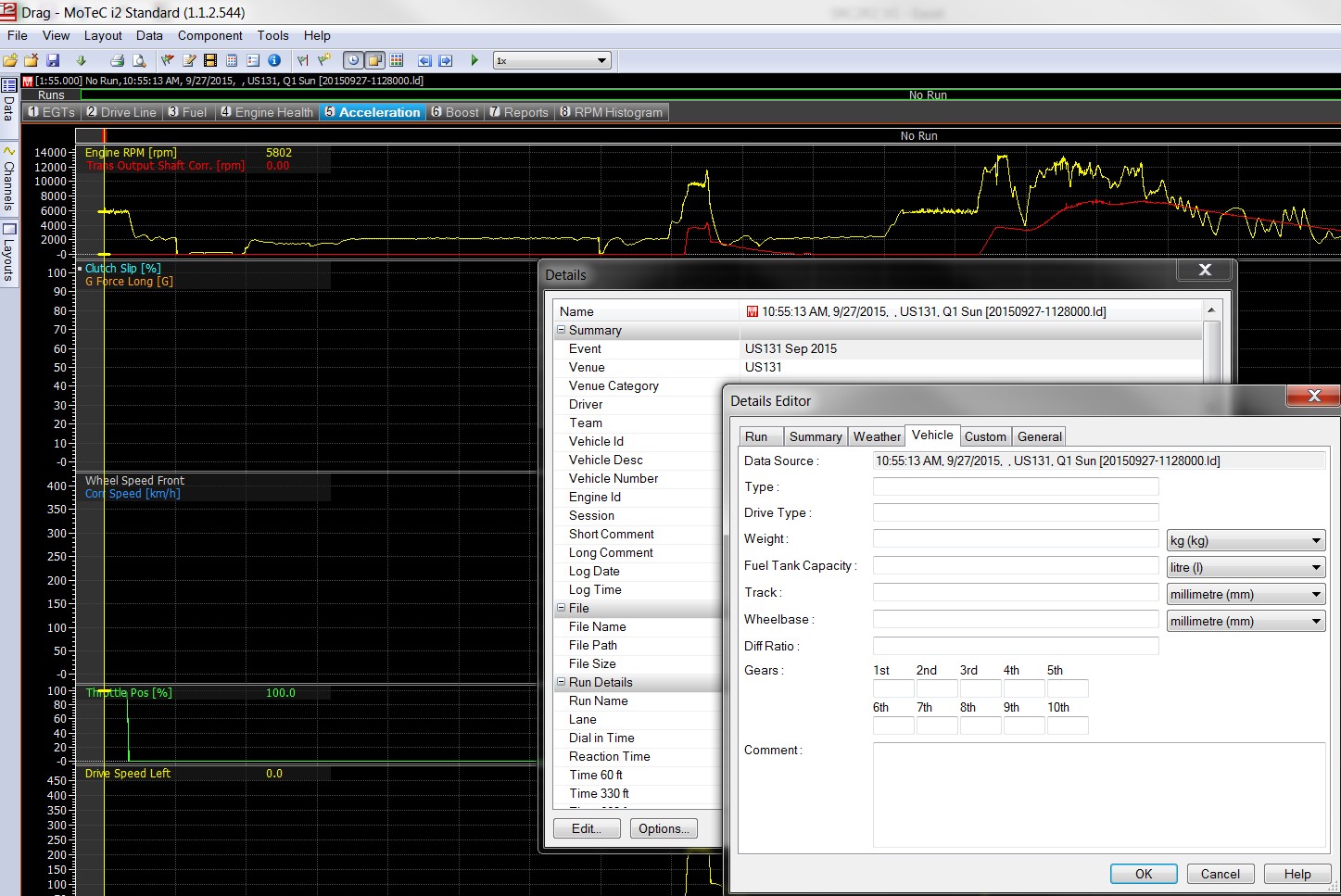Screen dimensions: 1341x896
Task: Open the Channels side panel tab
Action: click(x=9, y=178)
